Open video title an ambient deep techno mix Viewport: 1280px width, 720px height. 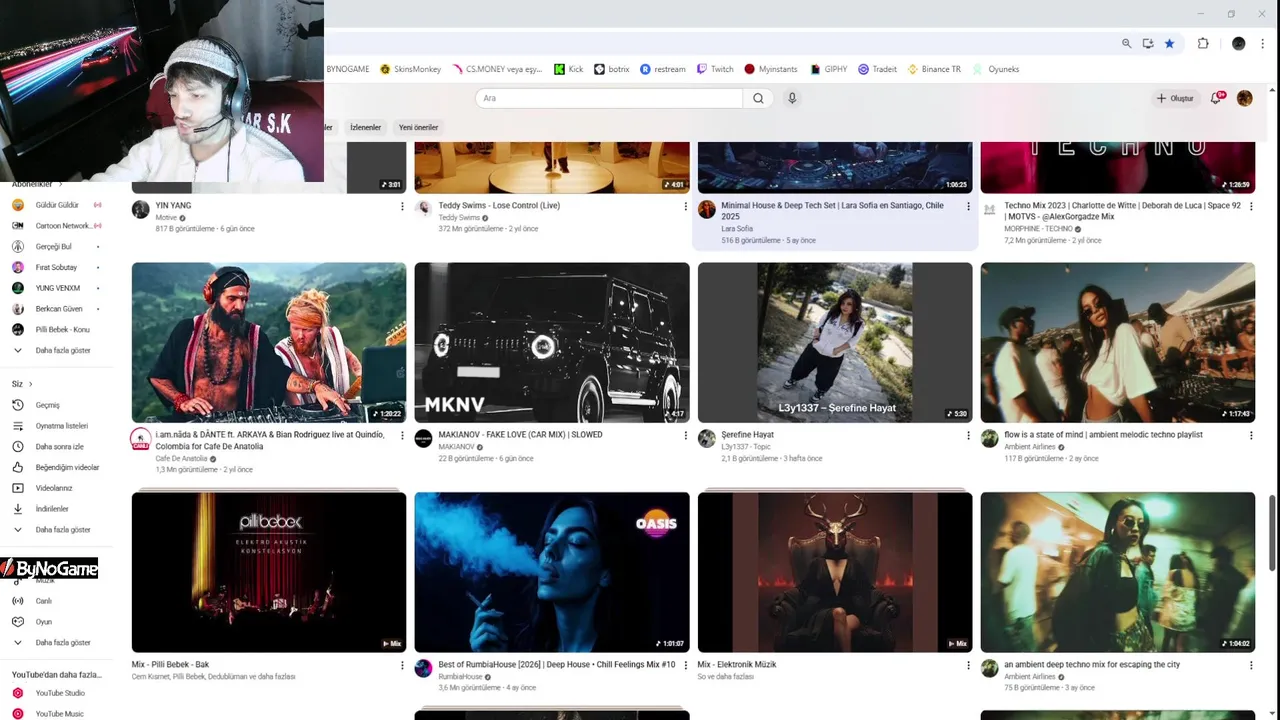[x=1092, y=664]
